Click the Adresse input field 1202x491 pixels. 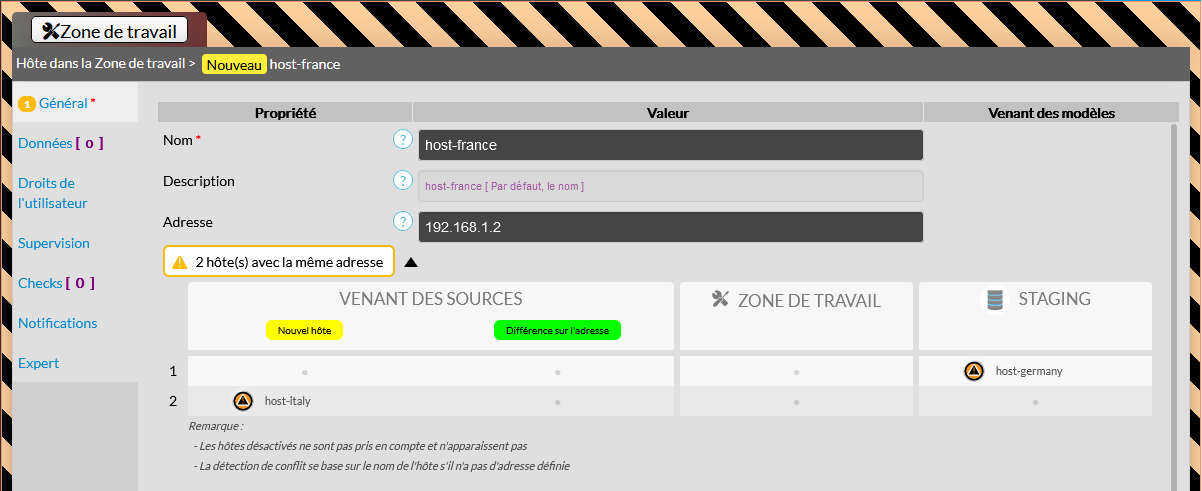tap(670, 227)
